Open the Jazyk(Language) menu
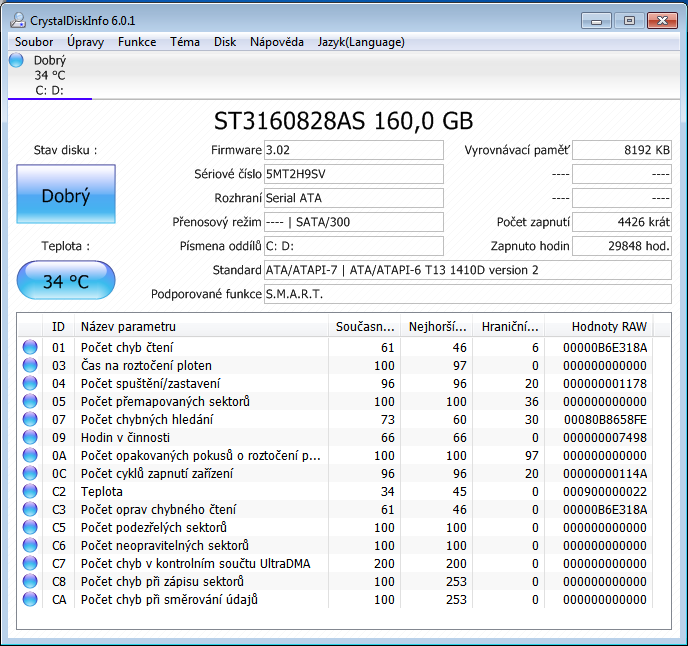The image size is (688, 646). (x=361, y=42)
